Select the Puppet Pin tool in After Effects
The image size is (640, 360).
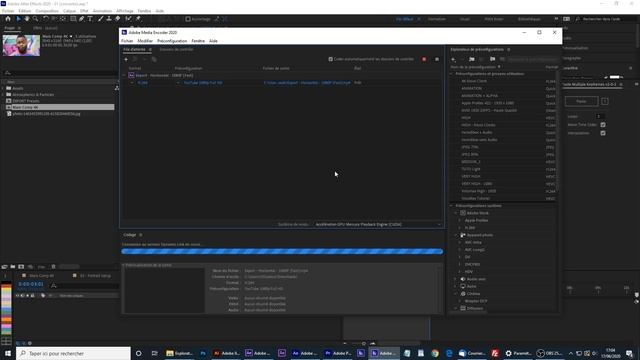point(138,19)
